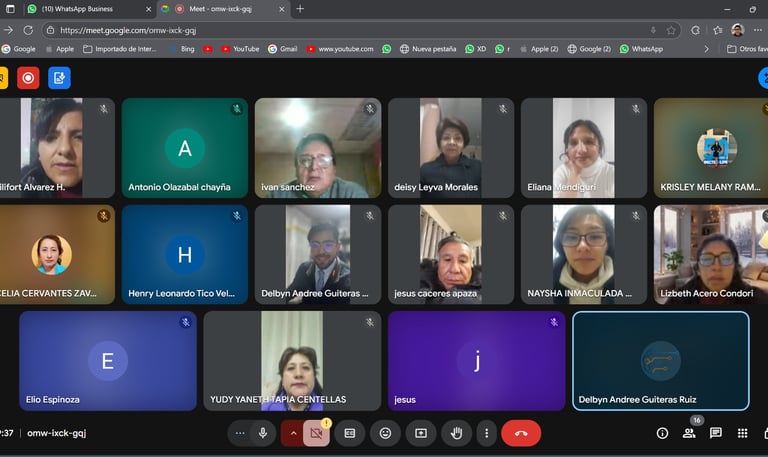This screenshot has width=768, height=457.
Task: Select jesus caceres apaza video tile
Action: pyautogui.click(x=451, y=254)
